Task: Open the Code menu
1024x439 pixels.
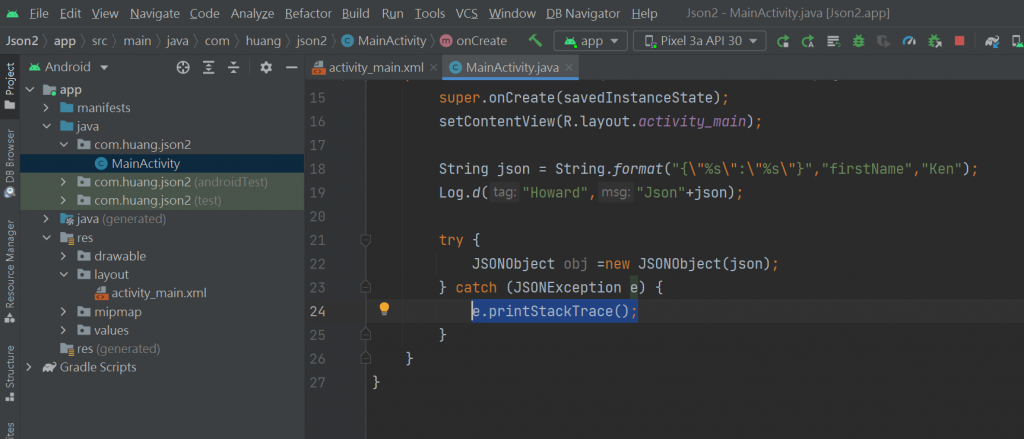Action: (x=204, y=13)
